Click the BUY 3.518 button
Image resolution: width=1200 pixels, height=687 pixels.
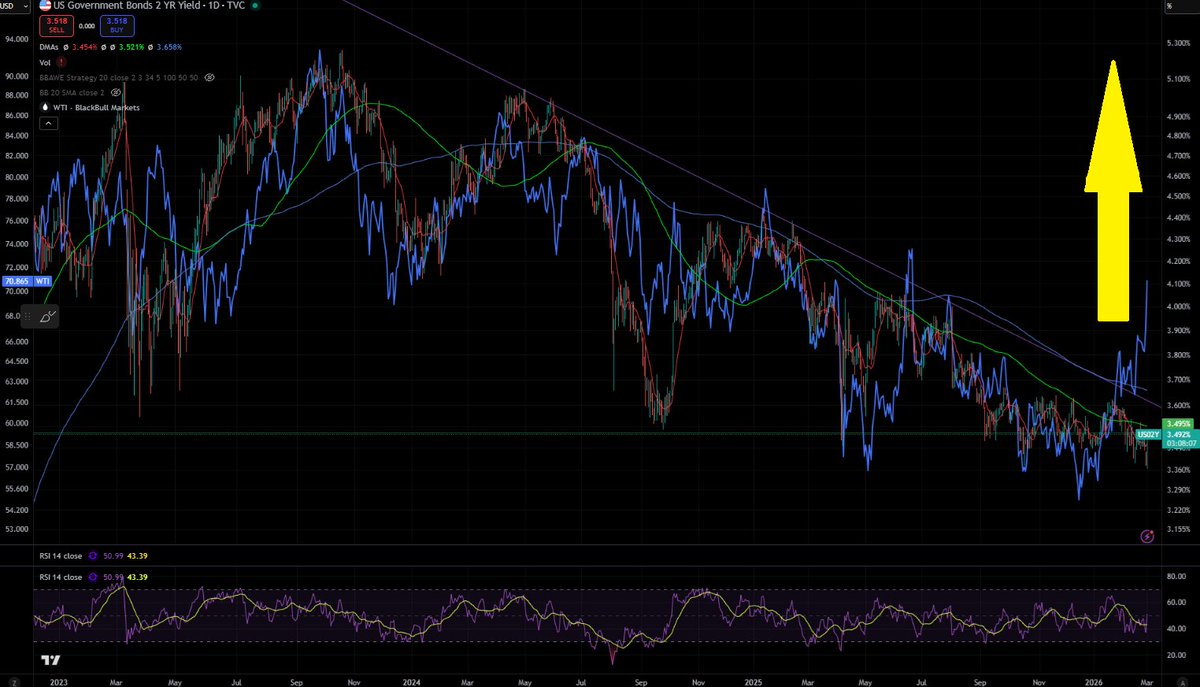coord(117,26)
